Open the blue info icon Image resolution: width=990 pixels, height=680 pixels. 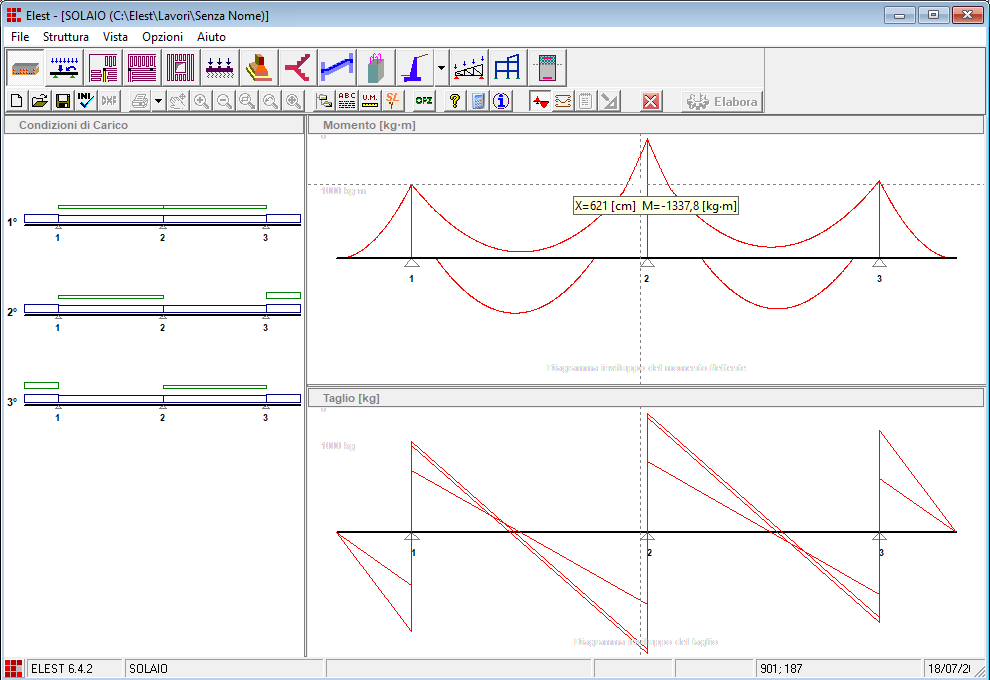[x=501, y=101]
